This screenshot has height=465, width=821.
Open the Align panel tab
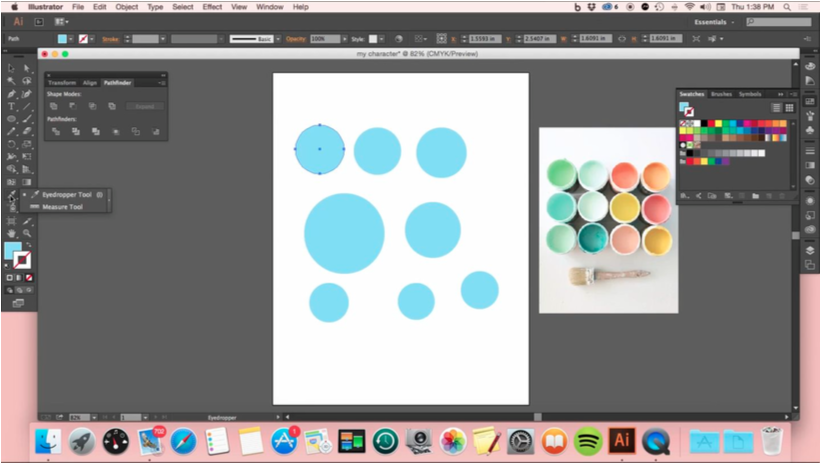[90, 83]
